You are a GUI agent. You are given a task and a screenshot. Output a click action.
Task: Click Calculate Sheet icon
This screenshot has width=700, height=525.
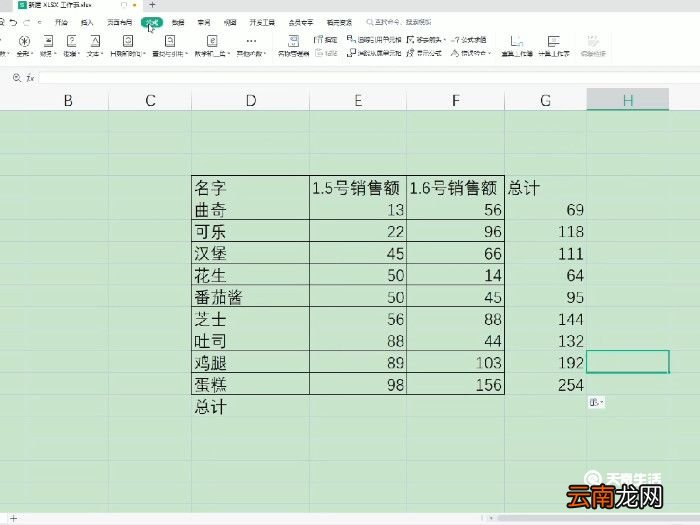tap(554, 42)
